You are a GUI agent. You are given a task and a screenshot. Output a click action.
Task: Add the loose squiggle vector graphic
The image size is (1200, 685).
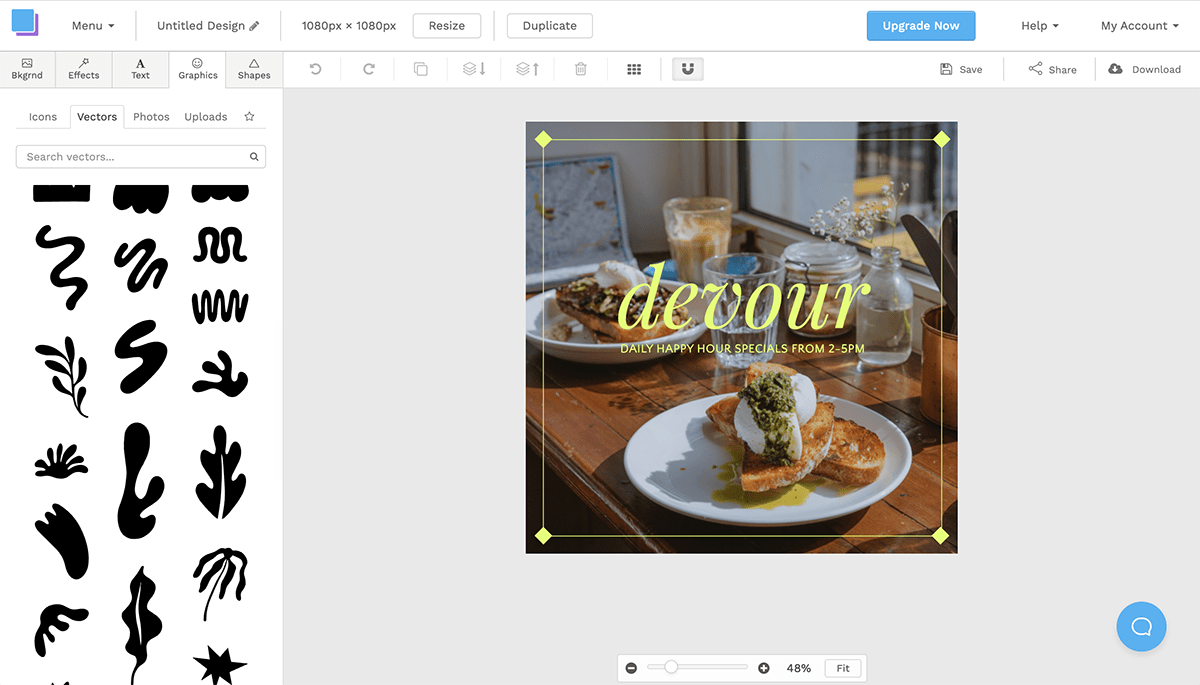tap(61, 266)
